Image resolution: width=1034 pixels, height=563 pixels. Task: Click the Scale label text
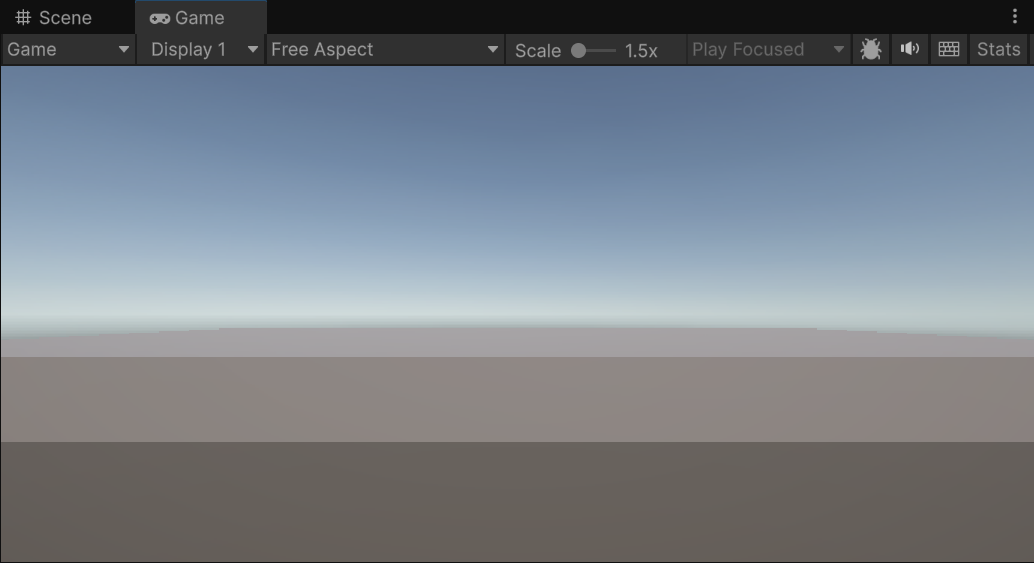[537, 50]
